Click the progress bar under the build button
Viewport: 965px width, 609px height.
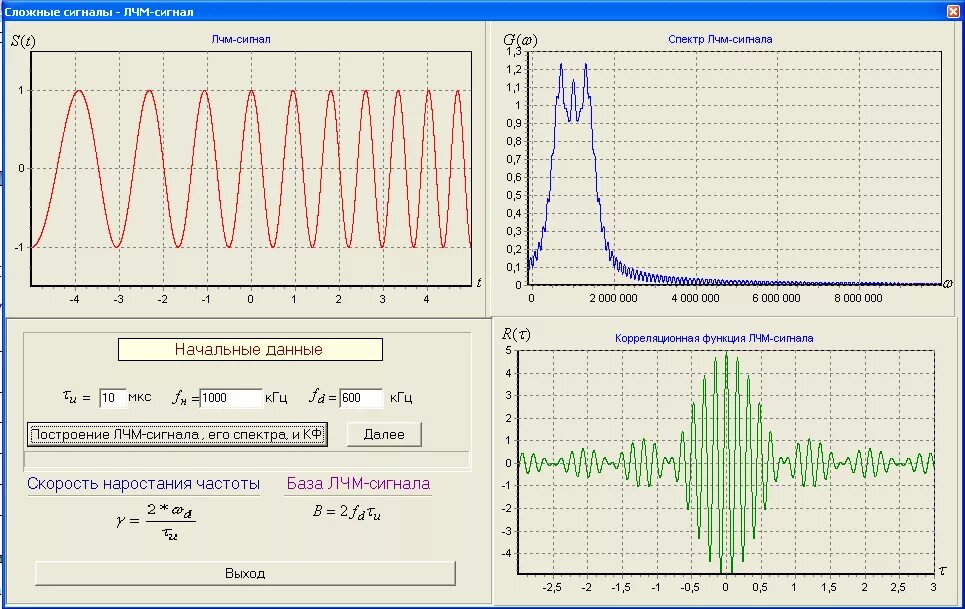tap(246, 460)
